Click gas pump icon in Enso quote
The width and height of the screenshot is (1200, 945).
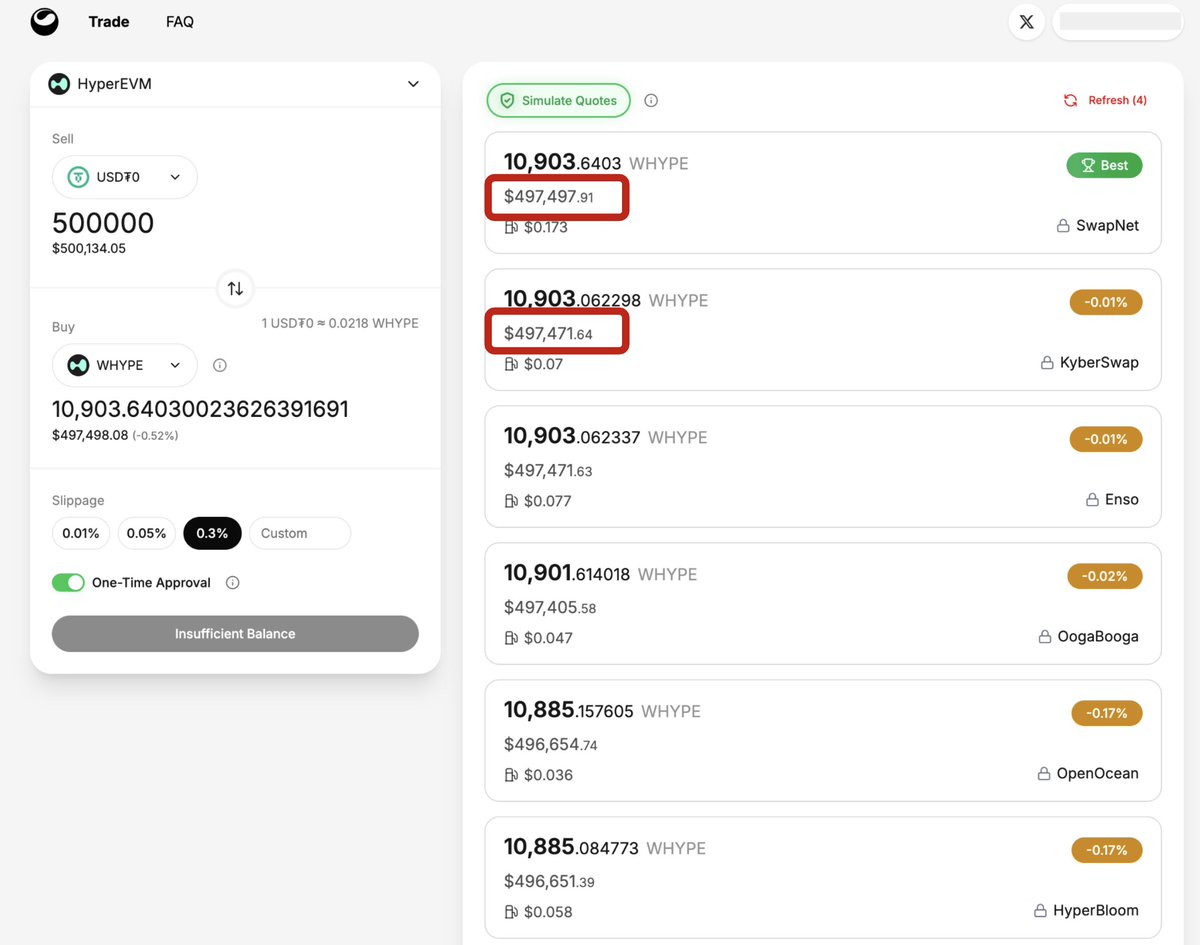(511, 501)
